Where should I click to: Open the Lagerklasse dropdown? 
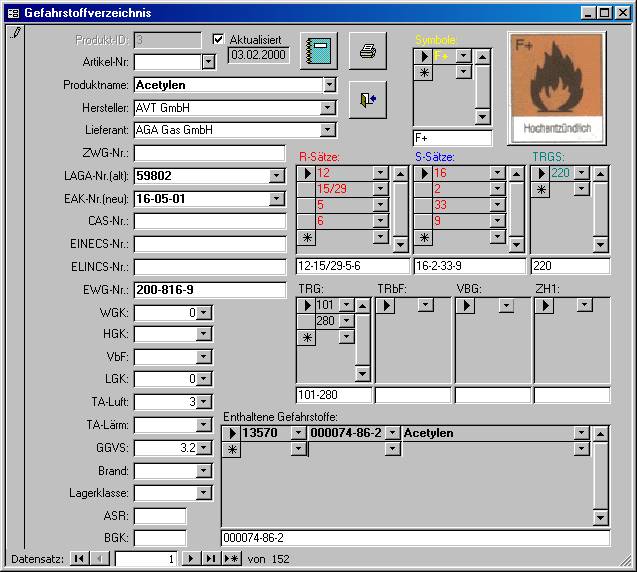204,493
